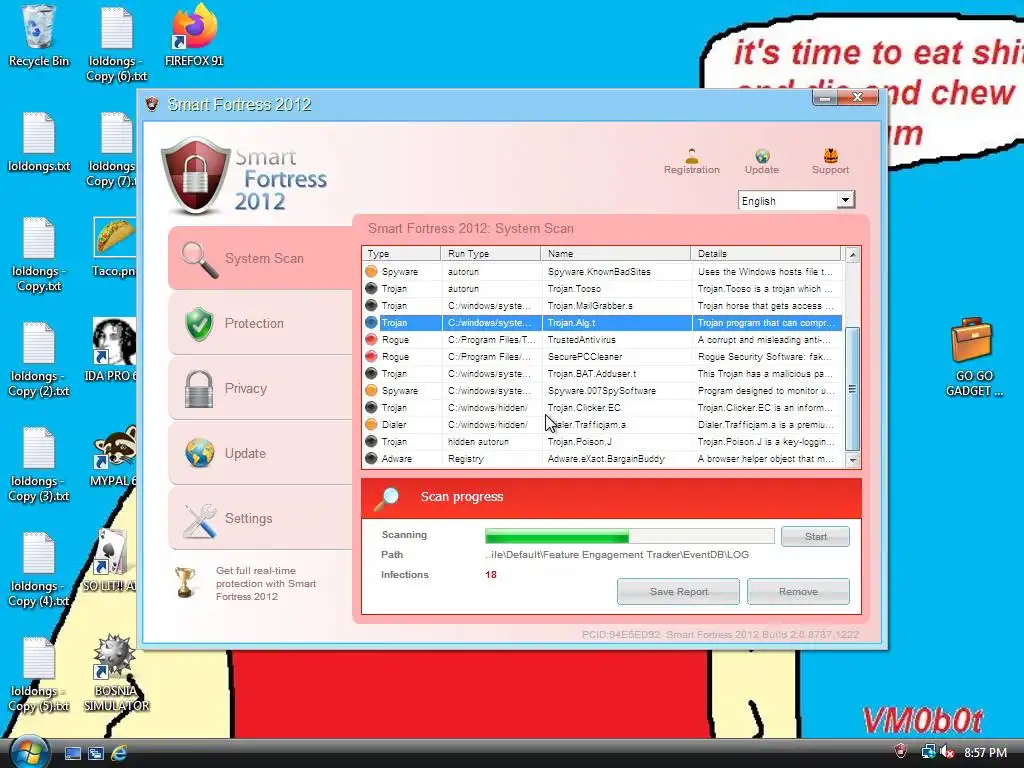Click the Start scan button
The height and width of the screenshot is (768, 1024).
[x=815, y=536]
